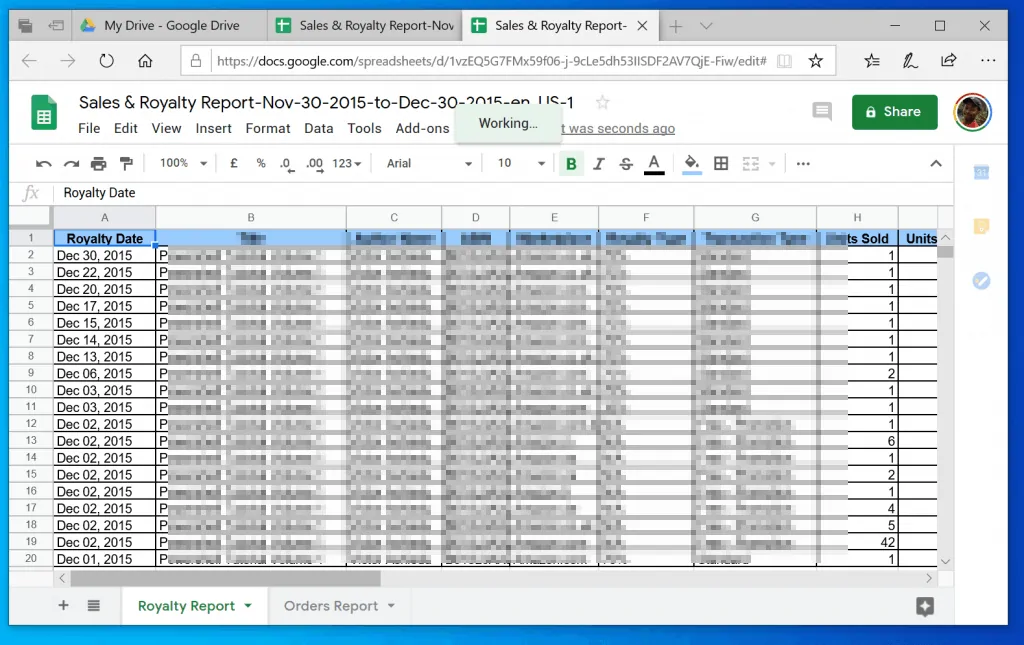Viewport: 1024px width, 645px height.
Task: Expand the font size 10 dropdown
Action: [x=521, y=163]
